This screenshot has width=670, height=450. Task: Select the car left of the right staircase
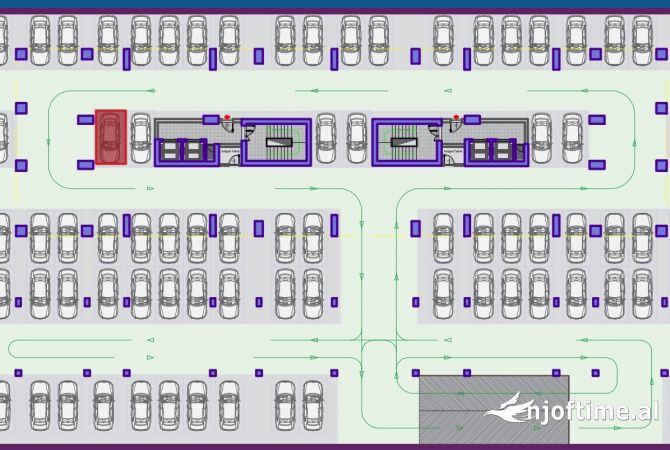pyautogui.click(x=356, y=137)
